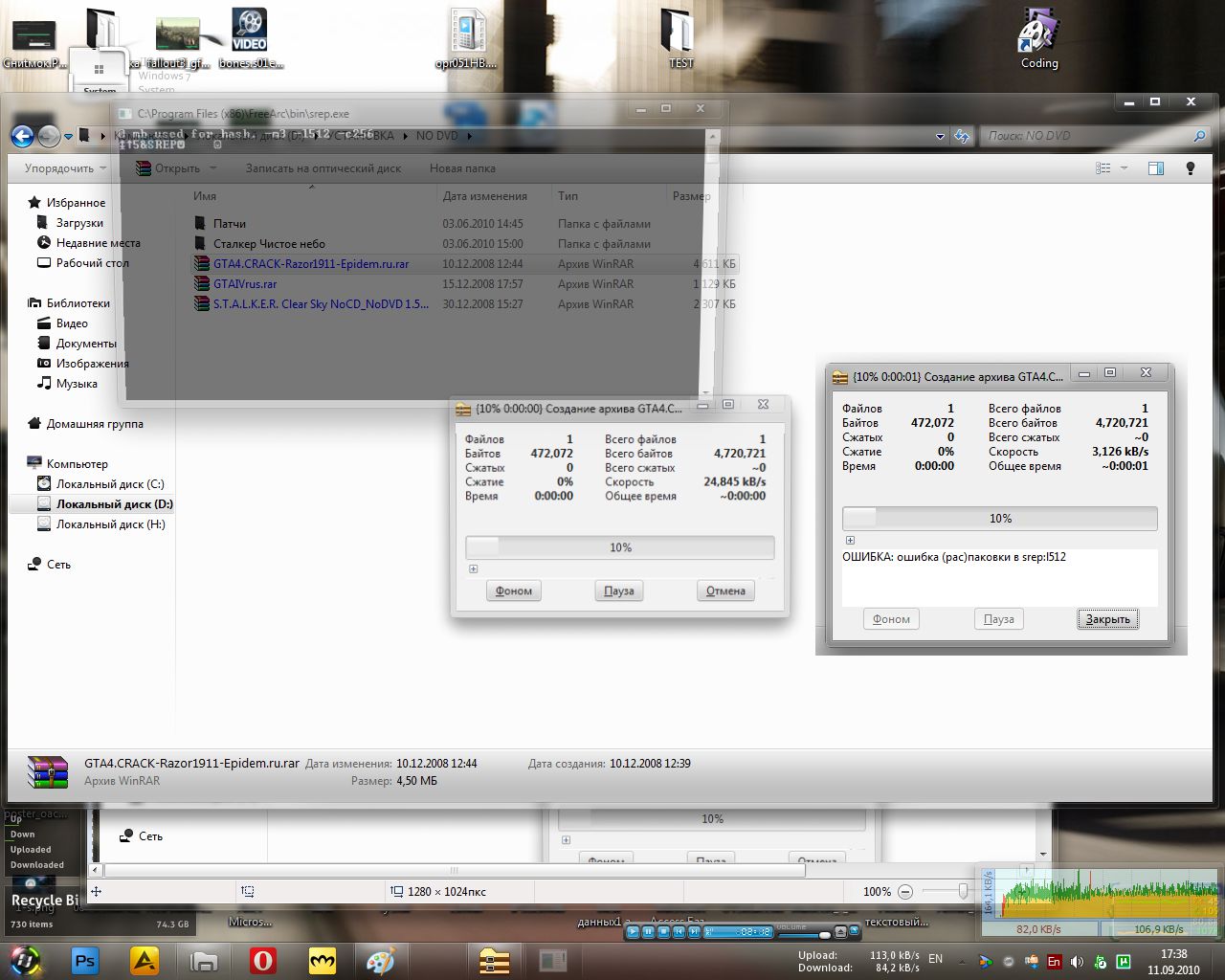Click the Paint palette icon in taskbar
The image size is (1225, 980).
[x=380, y=960]
